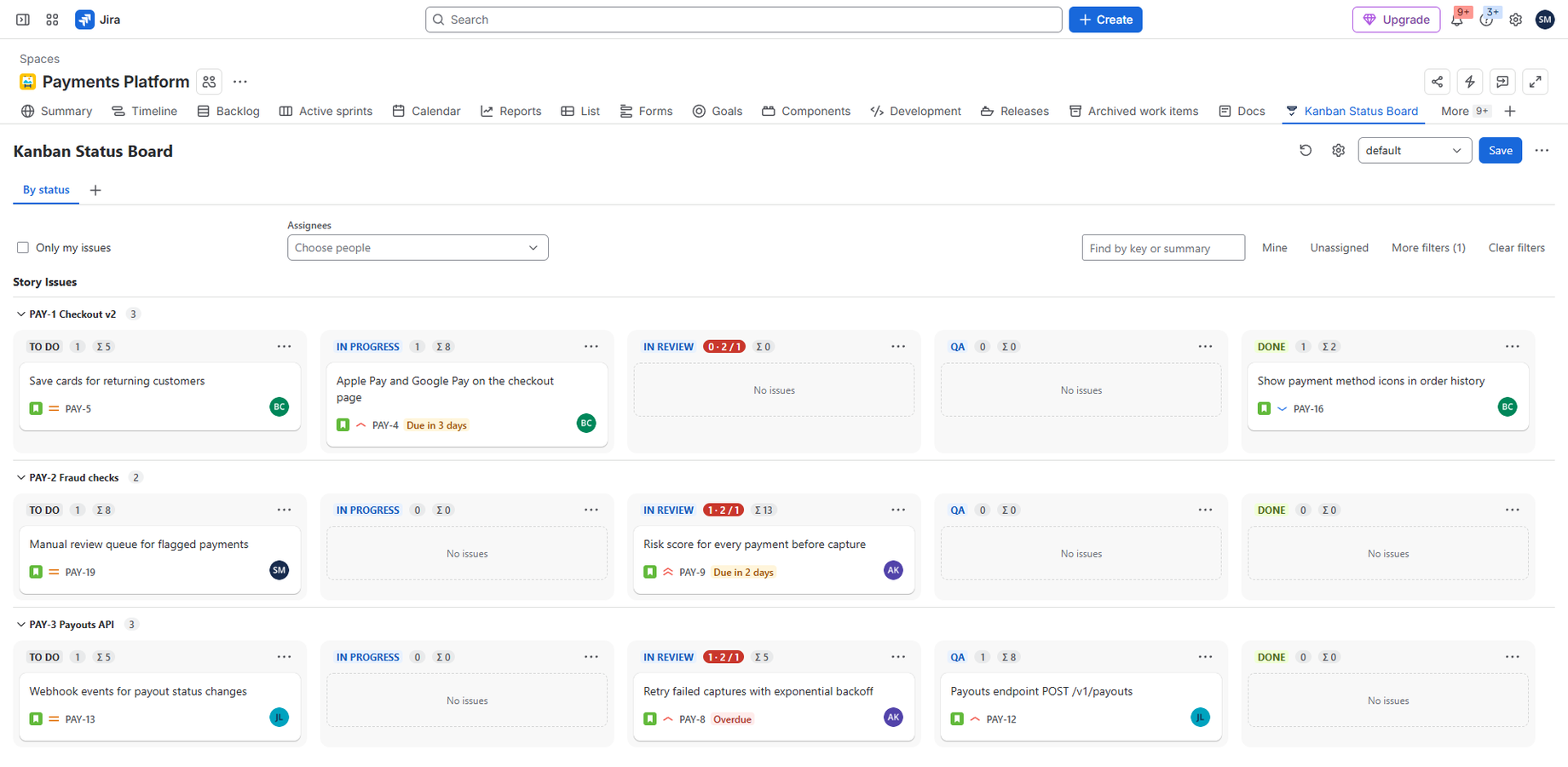Open more actions for PAY-3 QA column
The image size is (1568, 767).
[1205, 657]
